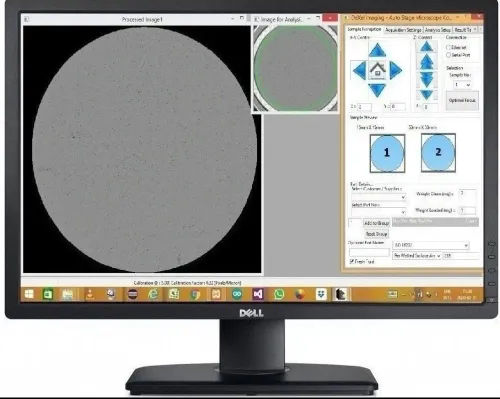Click the Add to Group button
The width and height of the screenshot is (500, 399).
[x=376, y=223]
